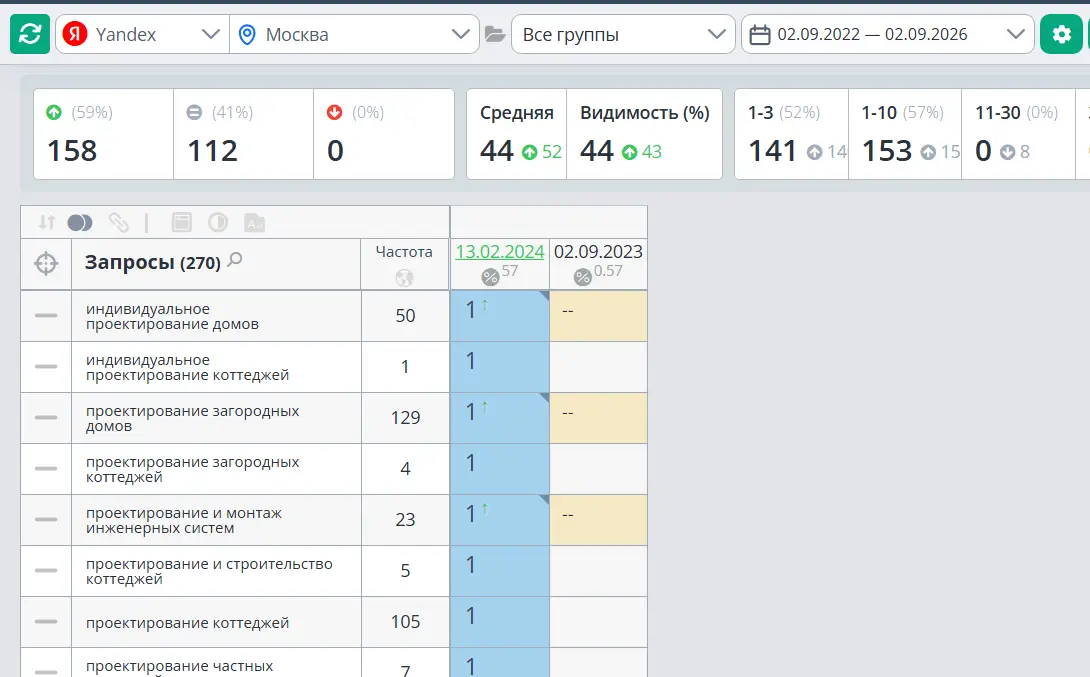Click the Запросы (270) column header
Image resolution: width=1090 pixels, height=677 pixels.
point(153,263)
